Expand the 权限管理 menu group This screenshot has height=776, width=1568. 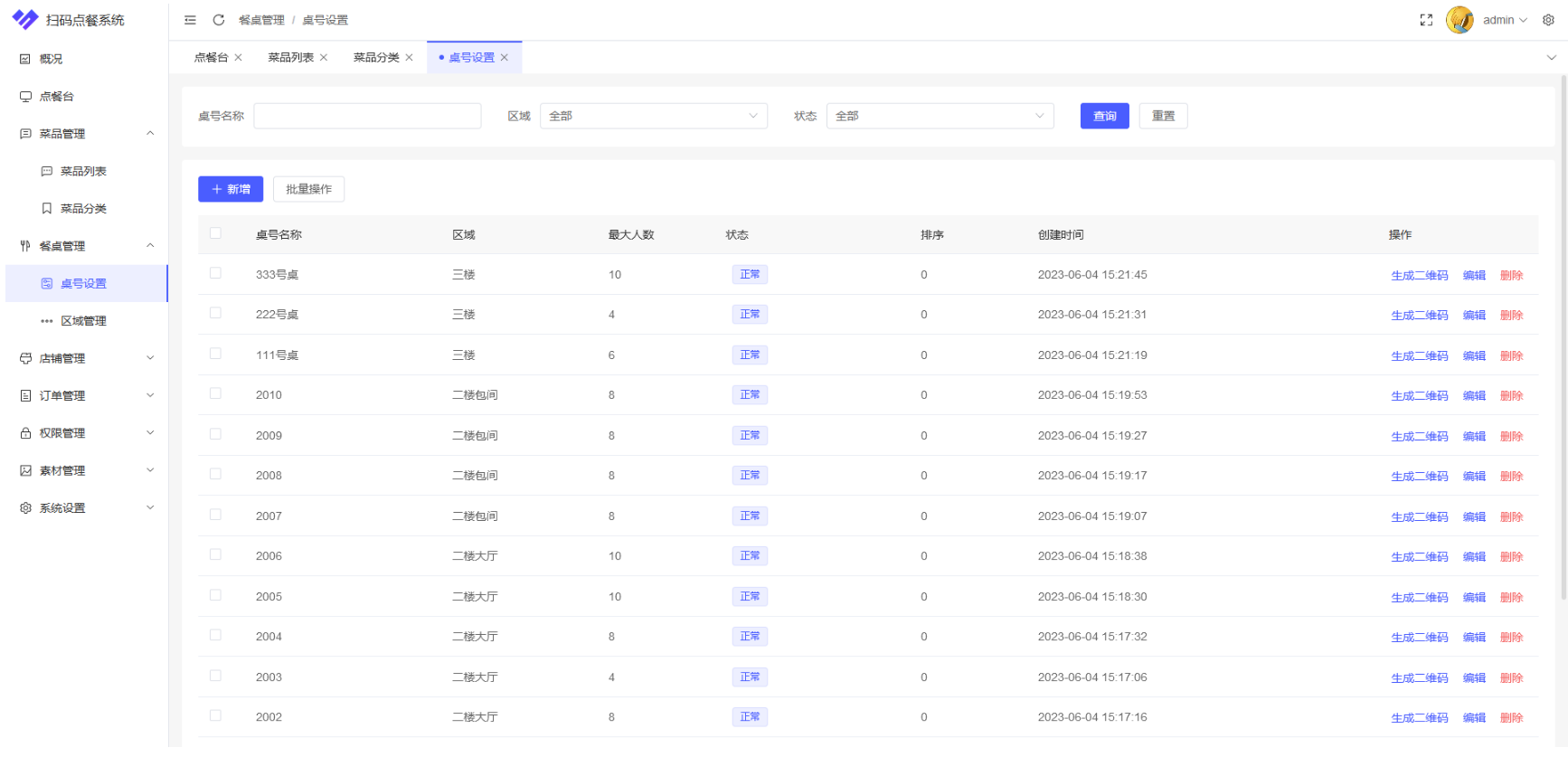pyautogui.click(x=150, y=433)
